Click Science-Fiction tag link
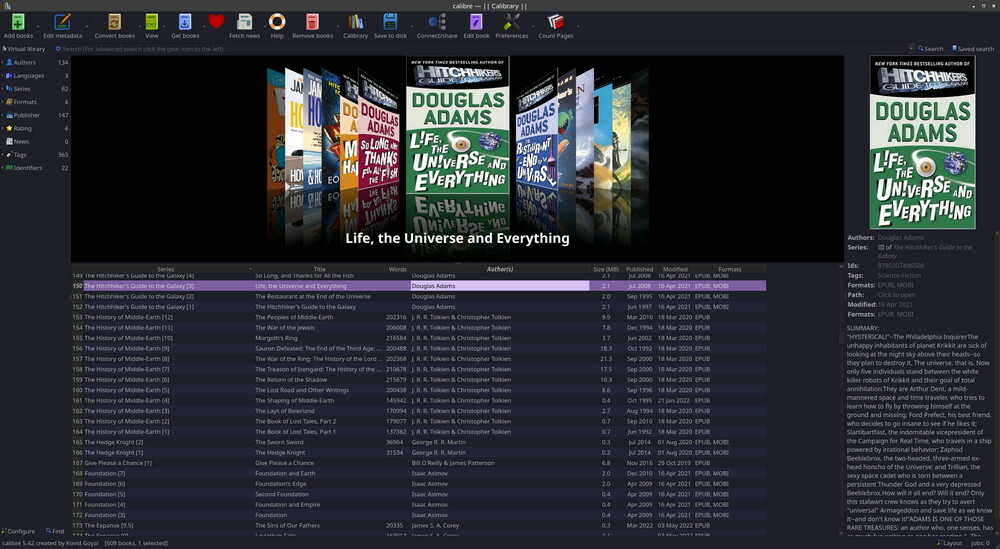 point(899,275)
